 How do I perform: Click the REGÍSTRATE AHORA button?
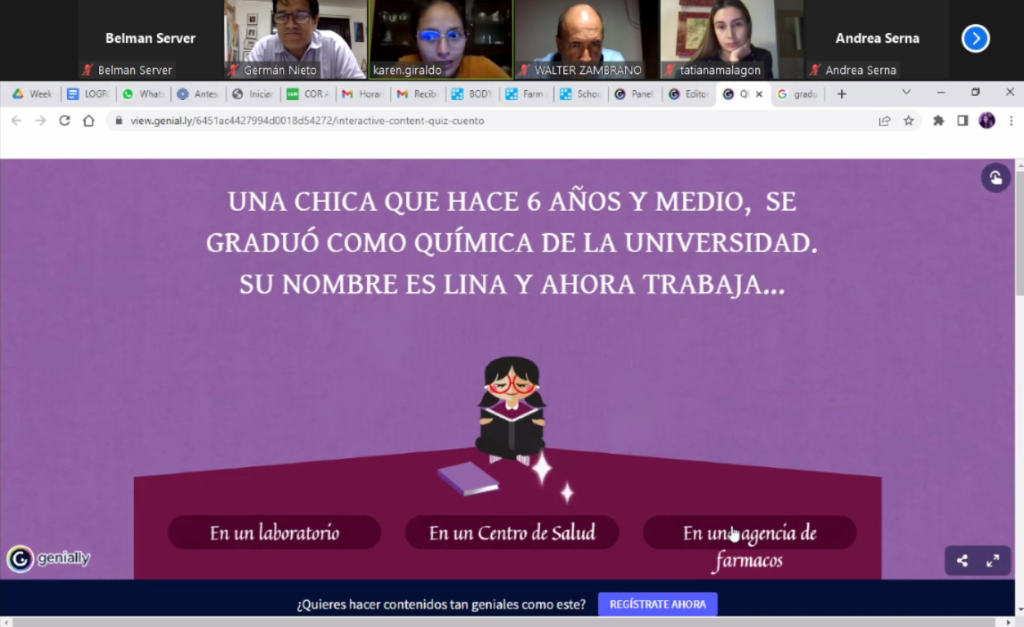coord(657,604)
